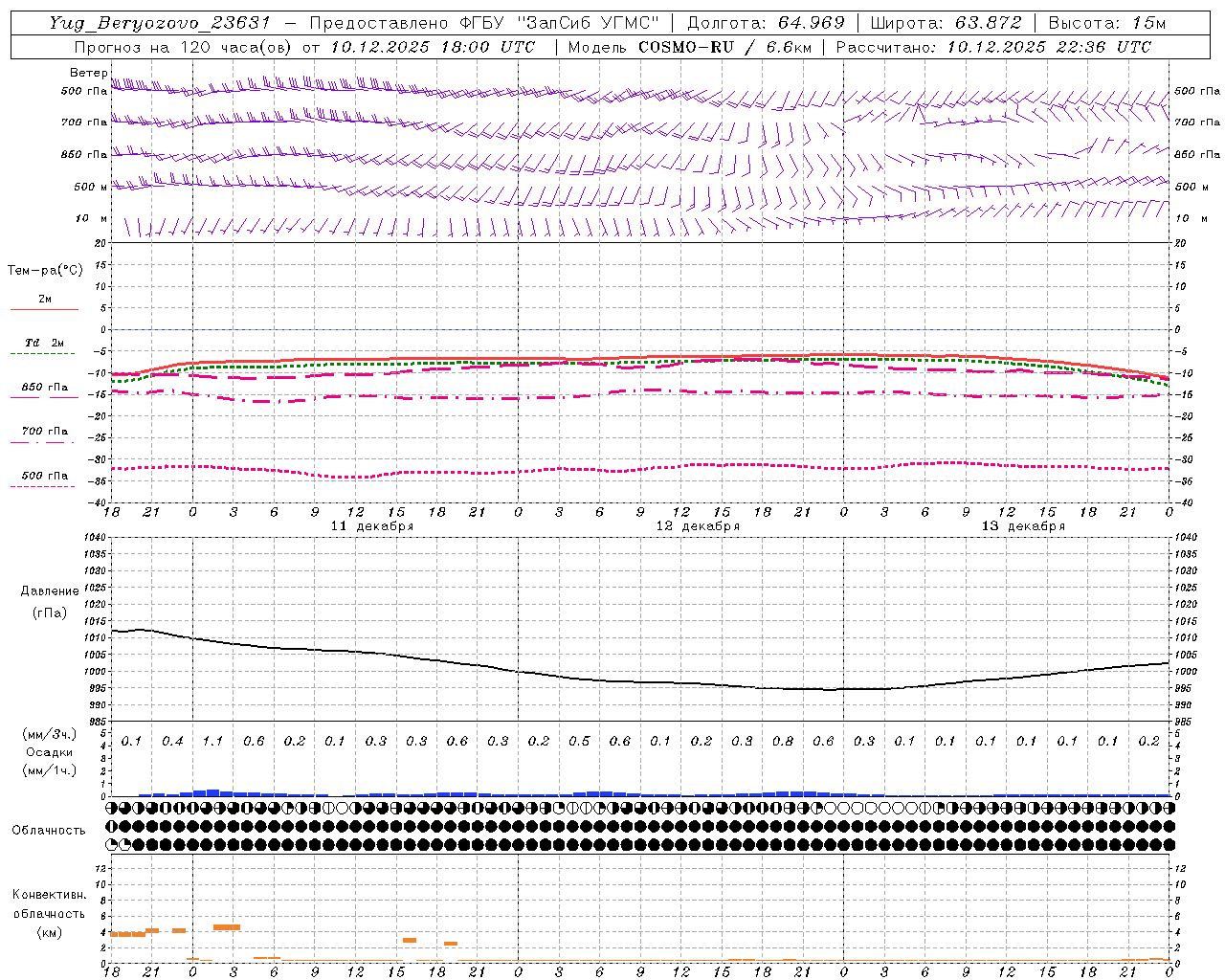Click the 850 гПа label in the temperature legend

point(44,388)
